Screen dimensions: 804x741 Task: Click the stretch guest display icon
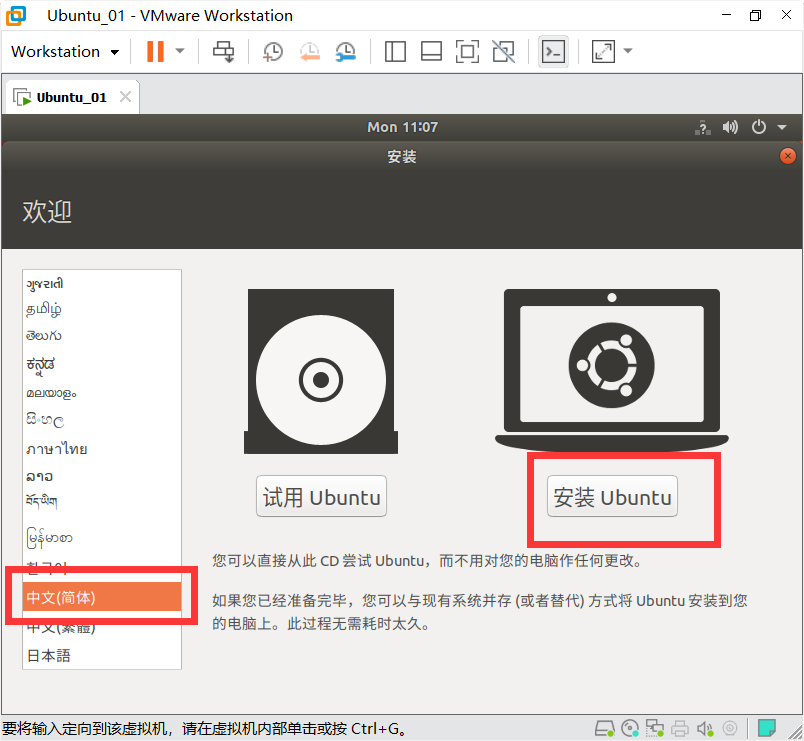coord(604,51)
